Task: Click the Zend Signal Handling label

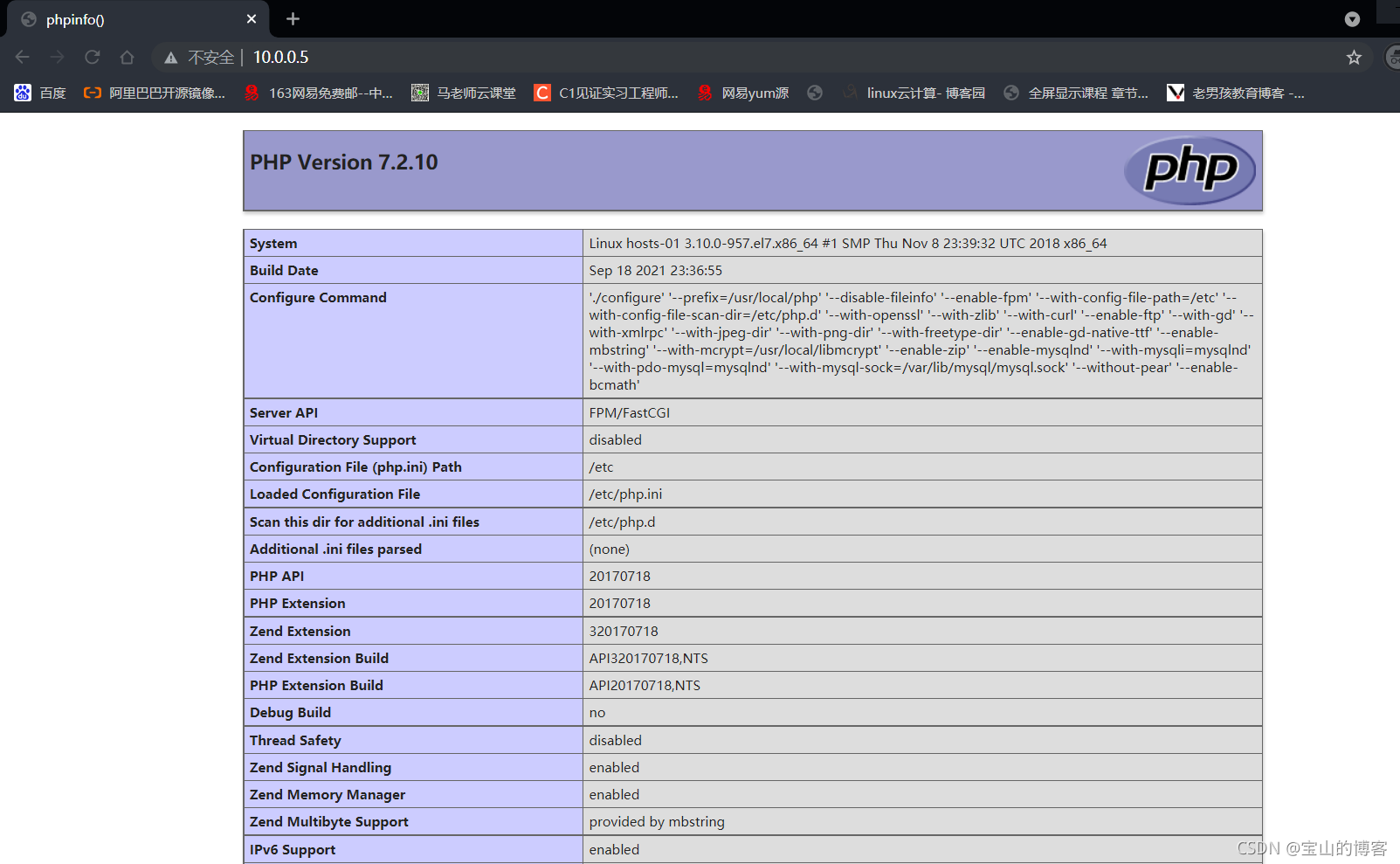Action: pos(321,768)
